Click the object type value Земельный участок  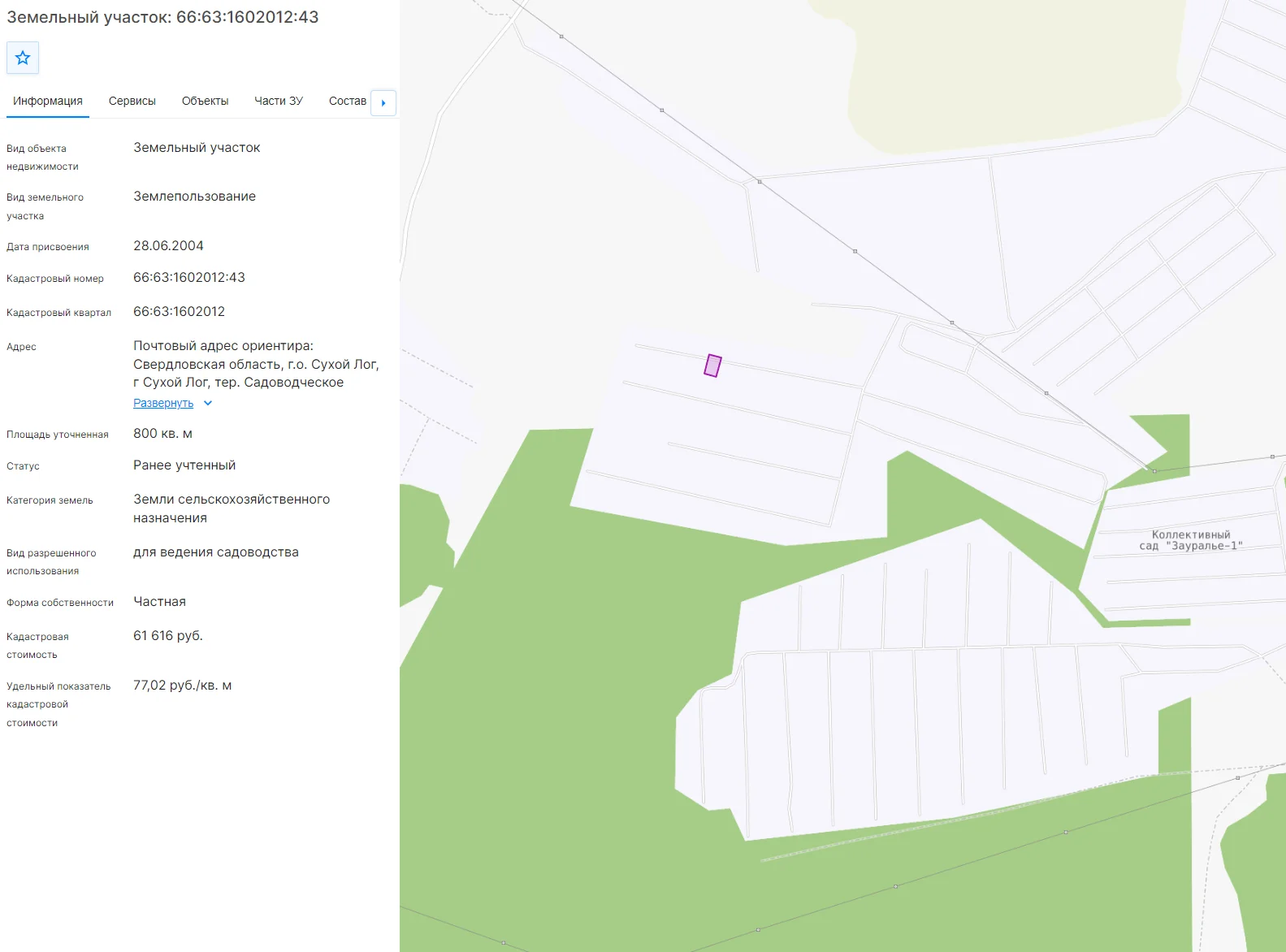pos(197,148)
